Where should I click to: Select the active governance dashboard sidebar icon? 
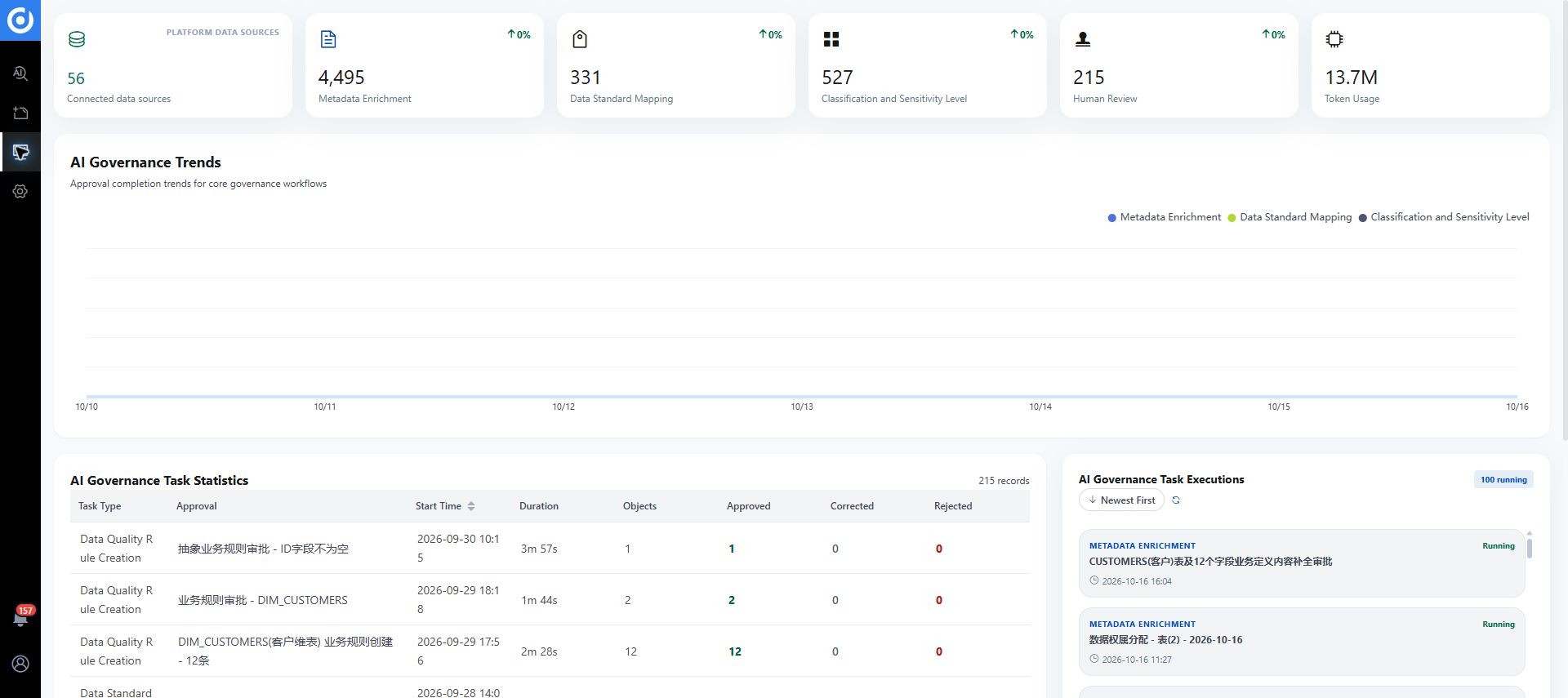pos(20,152)
